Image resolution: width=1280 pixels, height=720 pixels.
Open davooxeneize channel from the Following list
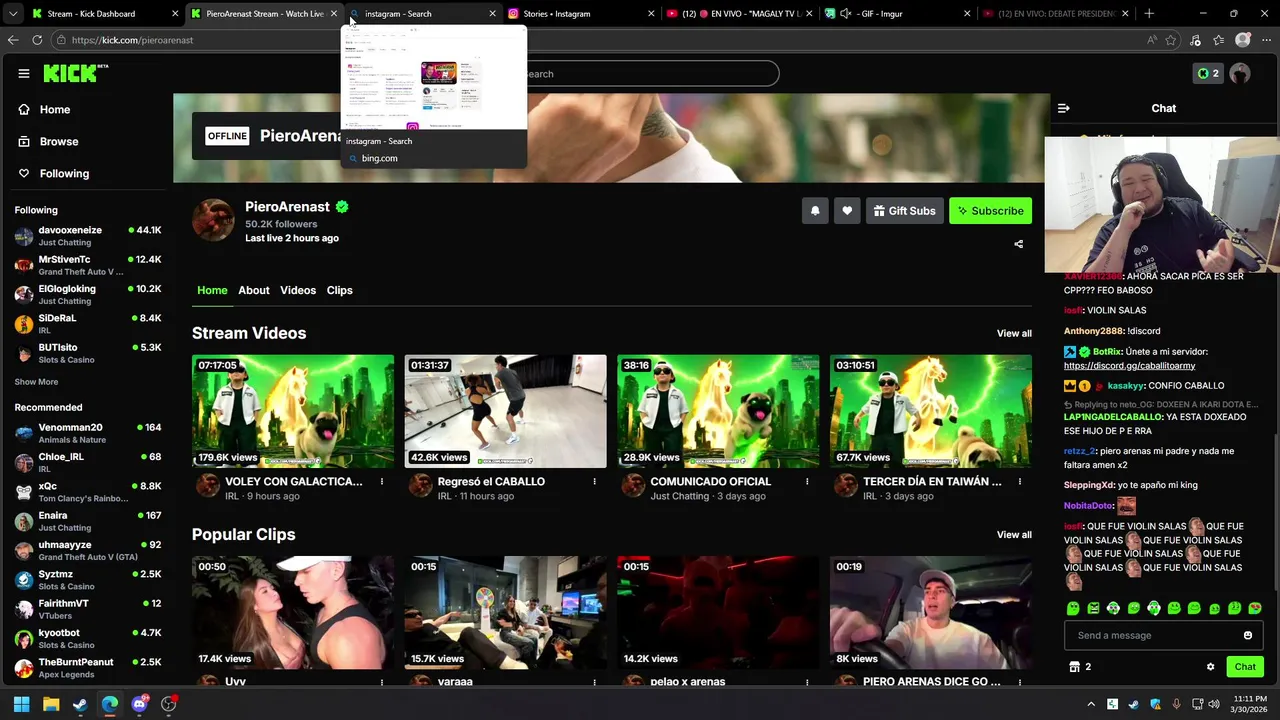coord(88,236)
